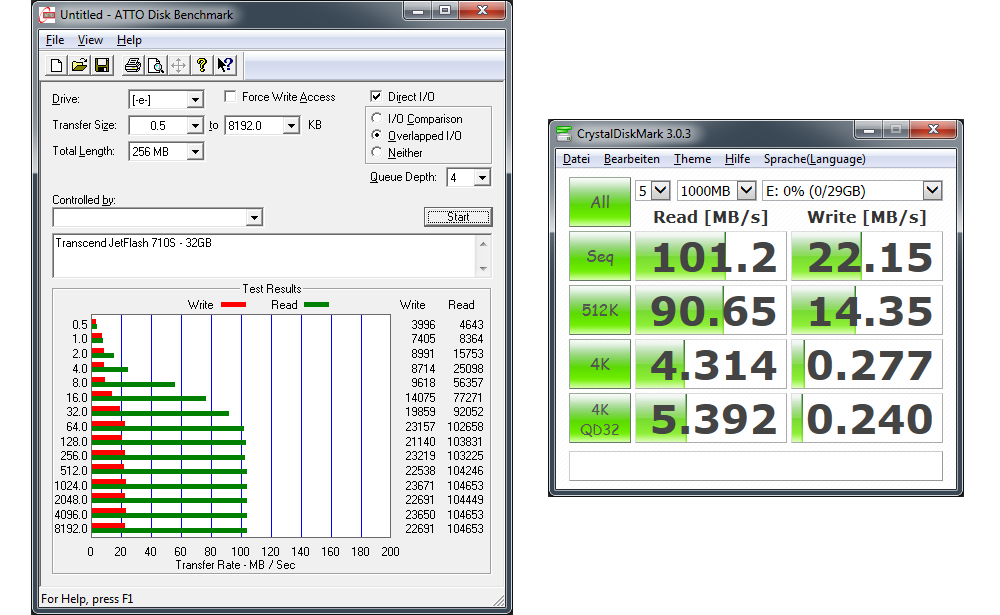The width and height of the screenshot is (1000, 615).
Task: Click the ATTO Disk Benchmark title bar icon
Action: pos(47,15)
